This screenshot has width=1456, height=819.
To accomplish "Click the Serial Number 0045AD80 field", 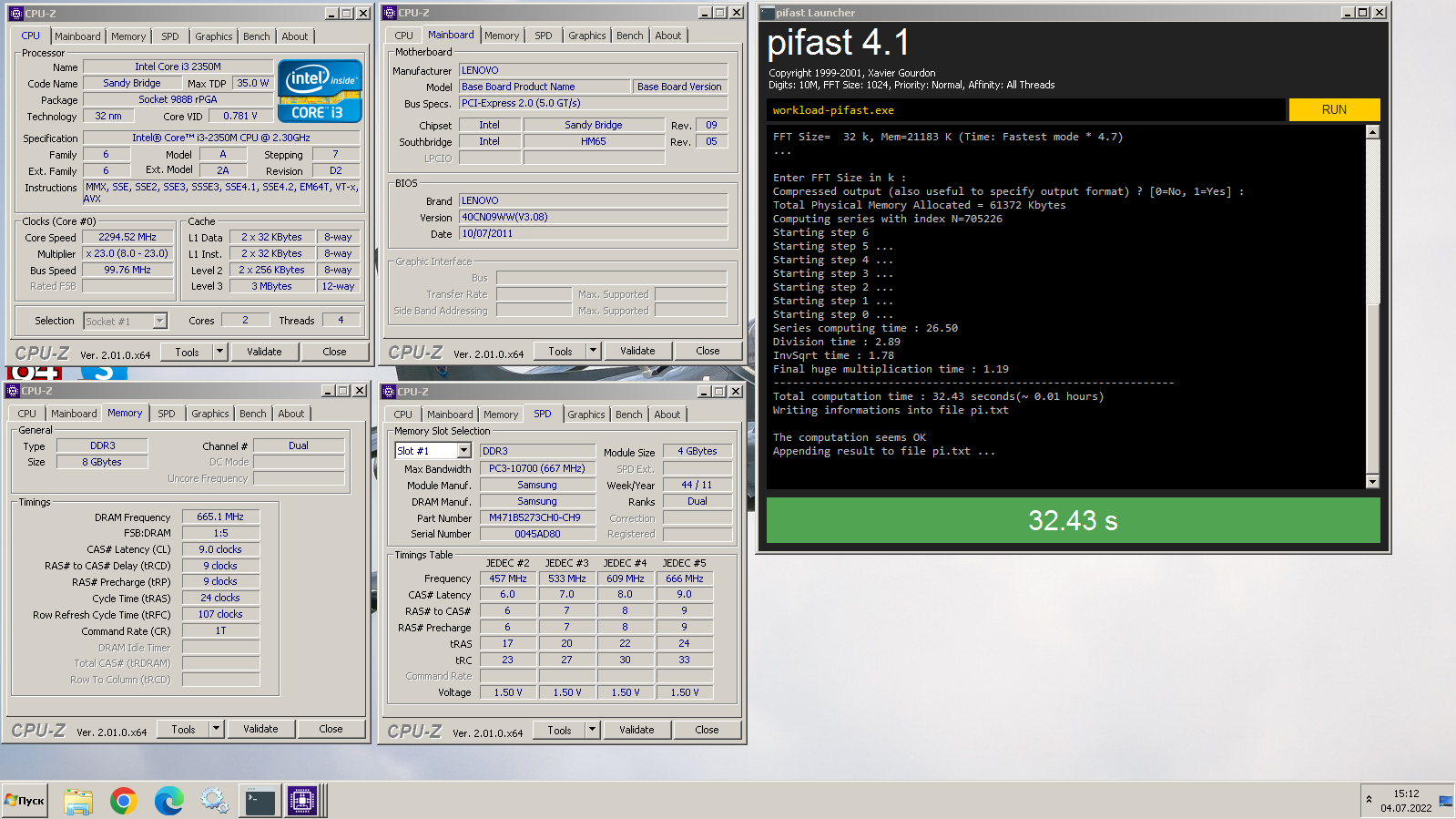I will 537,534.
